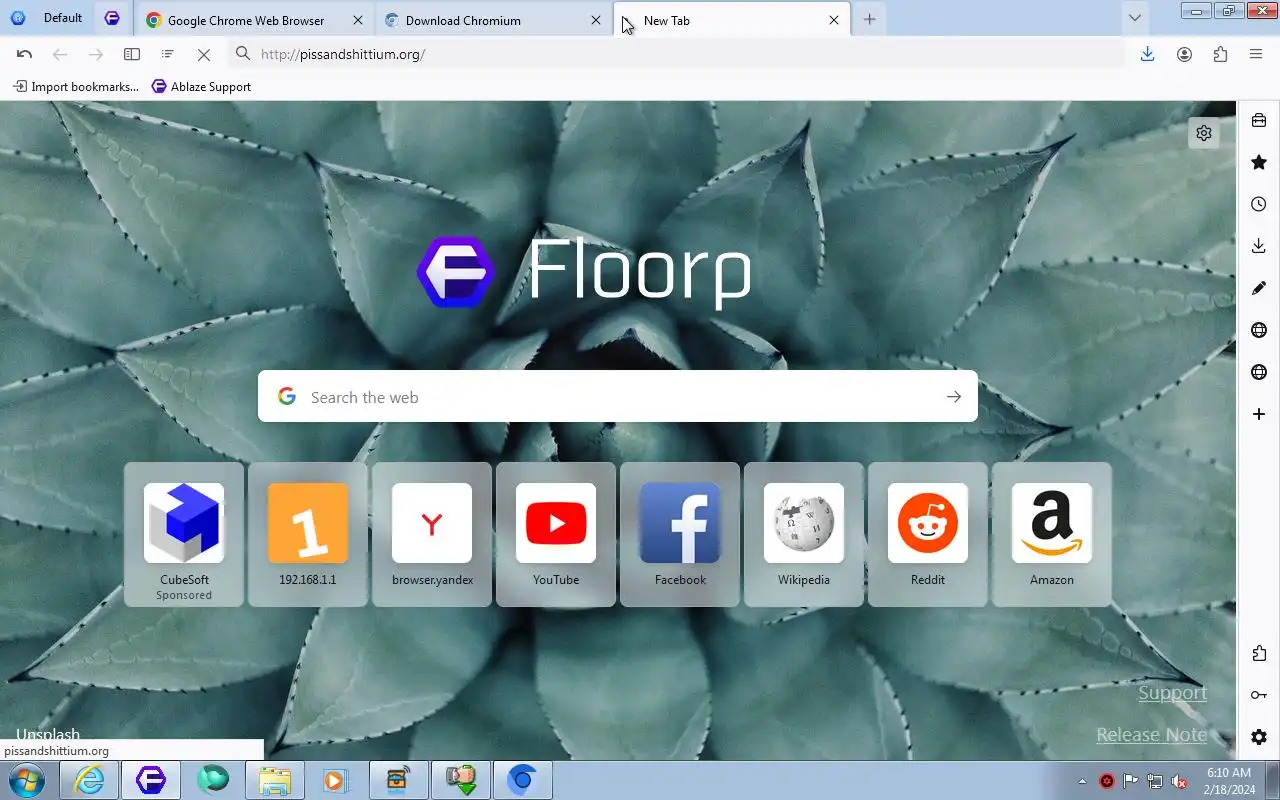Switch to Download Chromium tab
Viewport: 1280px width, 800px height.
[493, 20]
